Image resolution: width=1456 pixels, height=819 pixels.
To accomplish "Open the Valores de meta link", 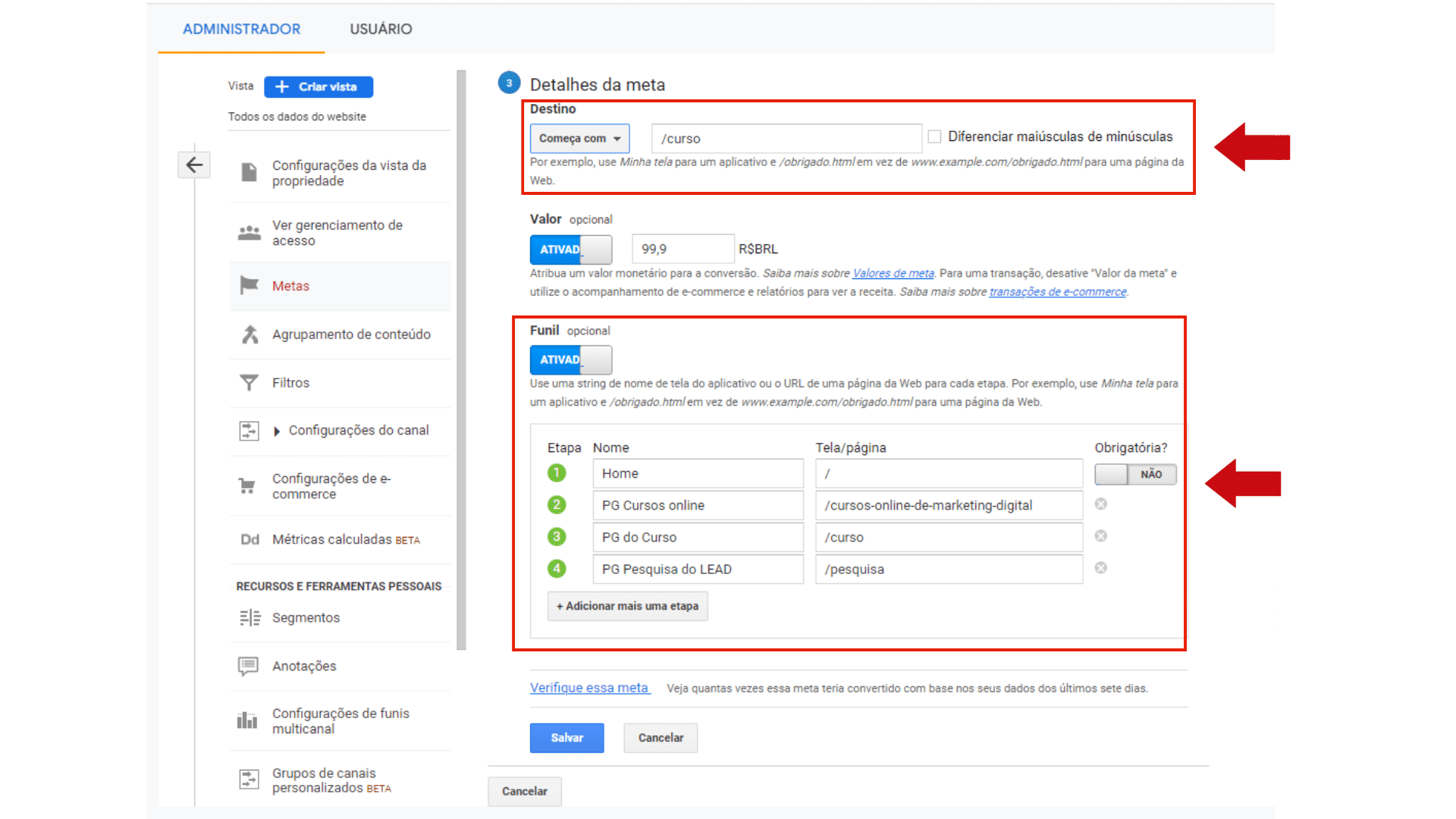I will [893, 273].
